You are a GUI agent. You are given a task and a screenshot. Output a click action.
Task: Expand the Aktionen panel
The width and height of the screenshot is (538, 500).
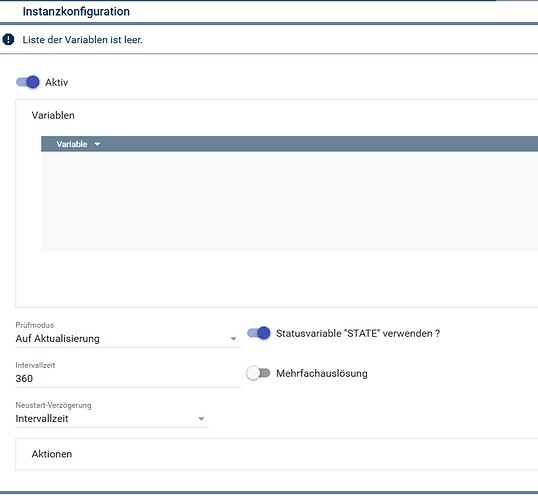[x=277, y=454]
